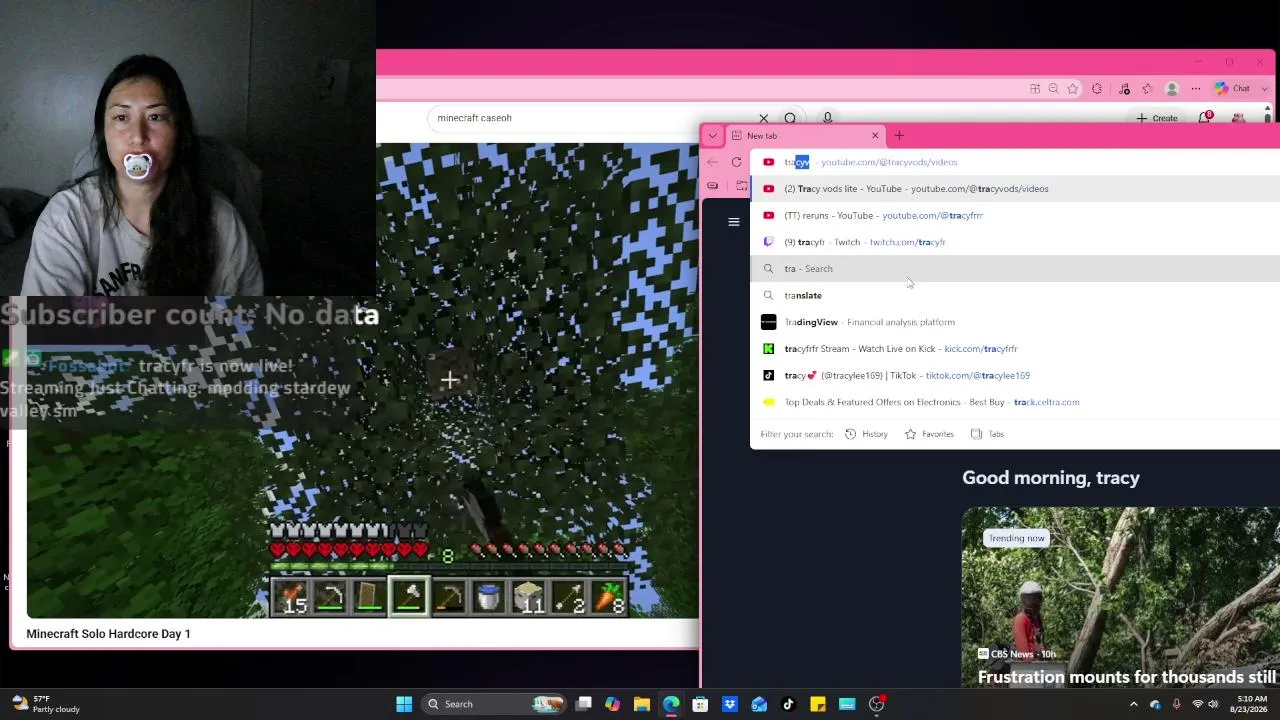
Task: Click the YouTube Create button
Action: click(1156, 118)
